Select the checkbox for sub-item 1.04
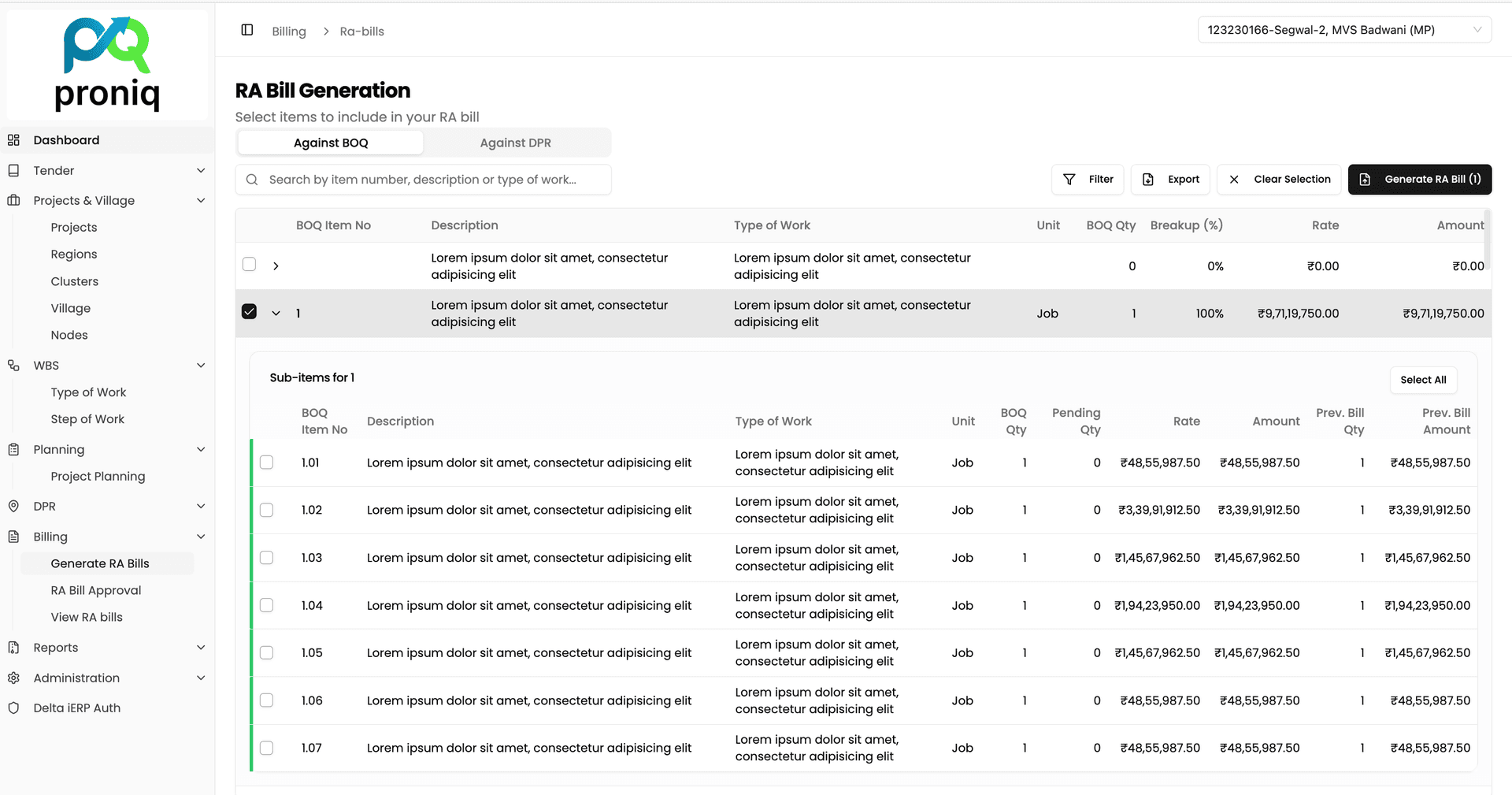 pos(267,605)
